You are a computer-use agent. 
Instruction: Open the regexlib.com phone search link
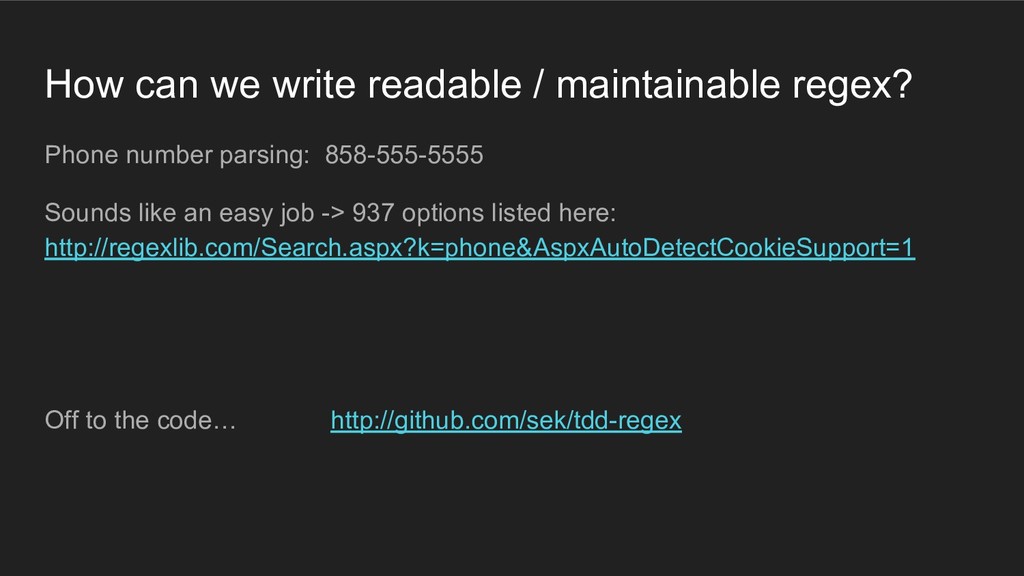(480, 248)
